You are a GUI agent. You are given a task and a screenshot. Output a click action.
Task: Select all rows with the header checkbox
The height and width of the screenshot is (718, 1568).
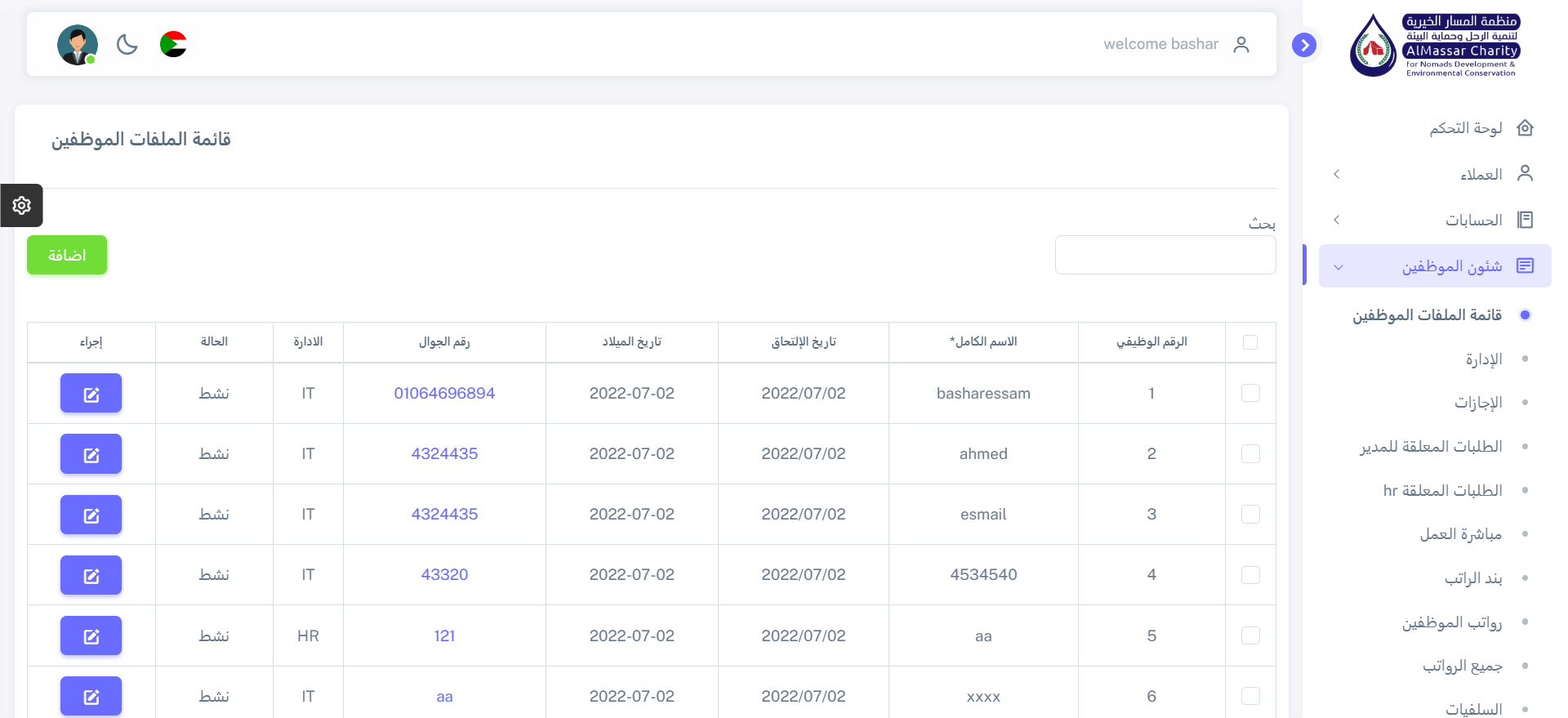pos(1250,342)
